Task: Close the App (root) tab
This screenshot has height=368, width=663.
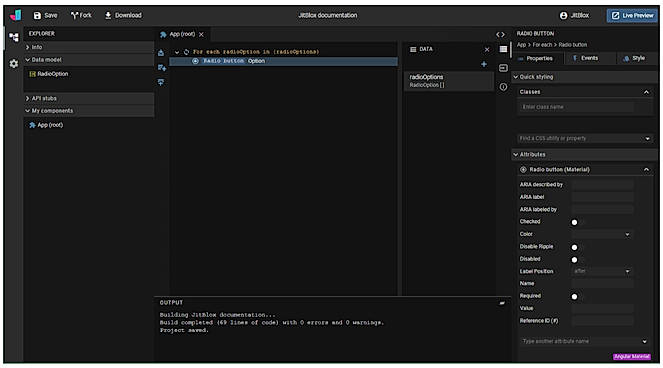Action: [x=201, y=35]
